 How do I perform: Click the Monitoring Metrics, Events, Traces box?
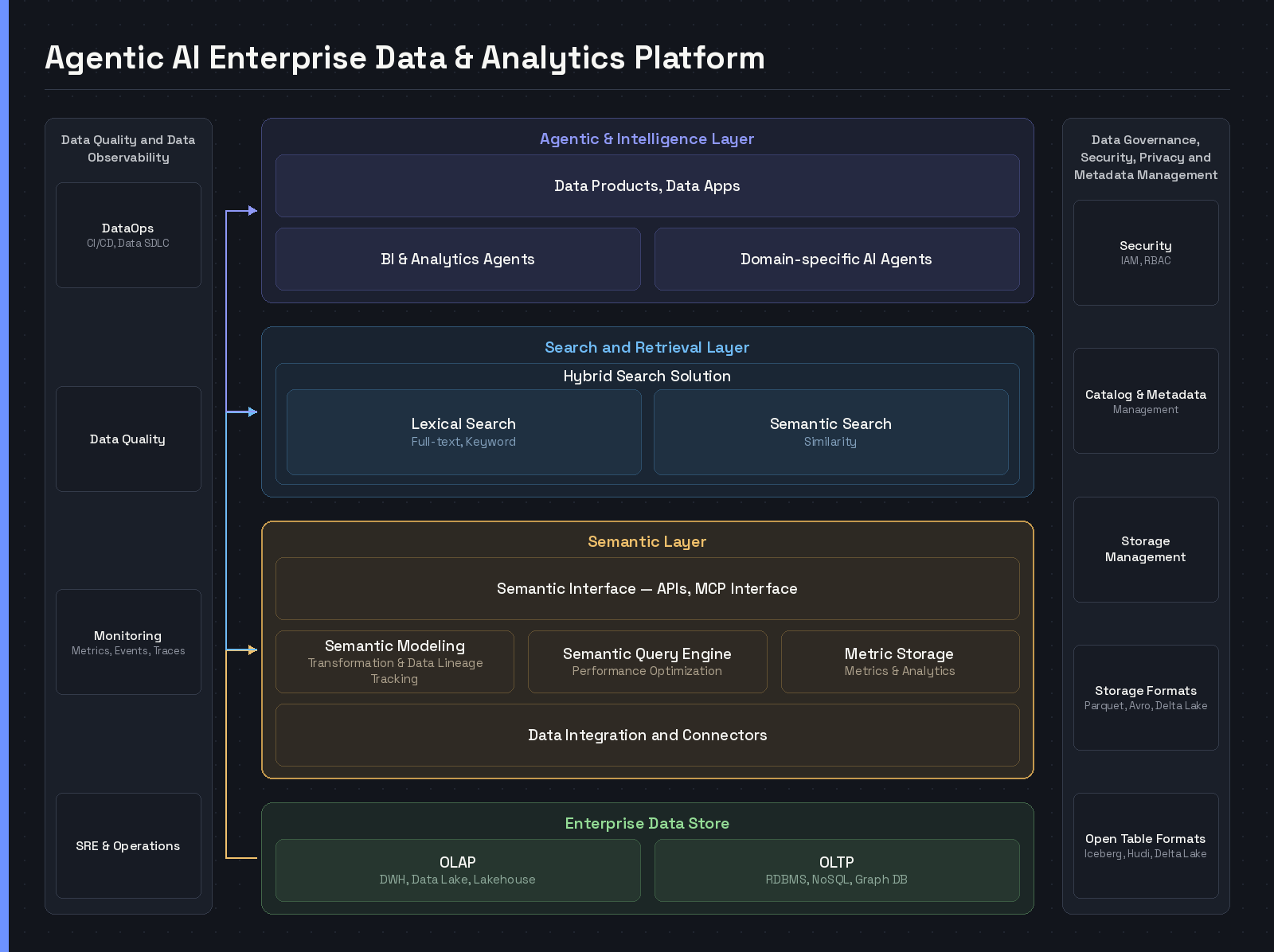(128, 642)
